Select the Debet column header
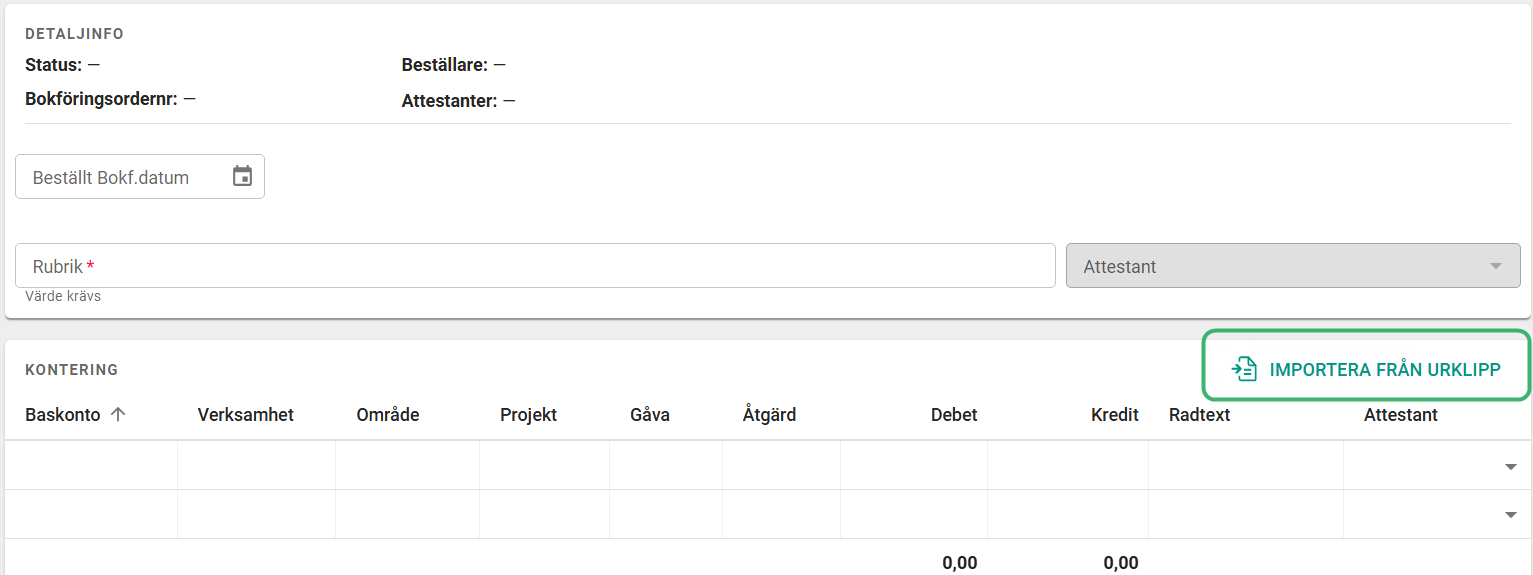Image resolution: width=1533 pixels, height=575 pixels. [x=954, y=414]
